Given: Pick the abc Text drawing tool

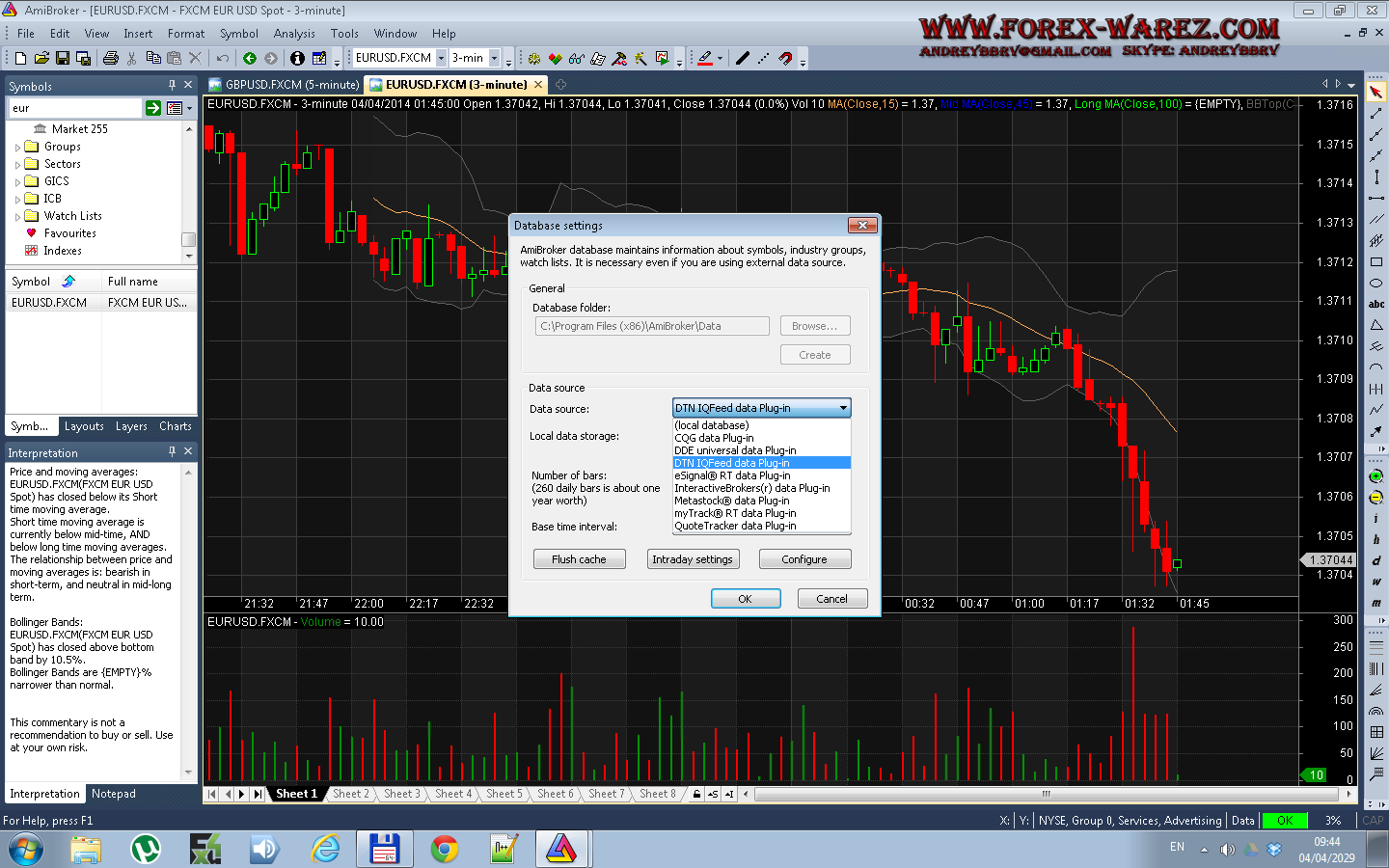Looking at the screenshot, I should click(1376, 304).
